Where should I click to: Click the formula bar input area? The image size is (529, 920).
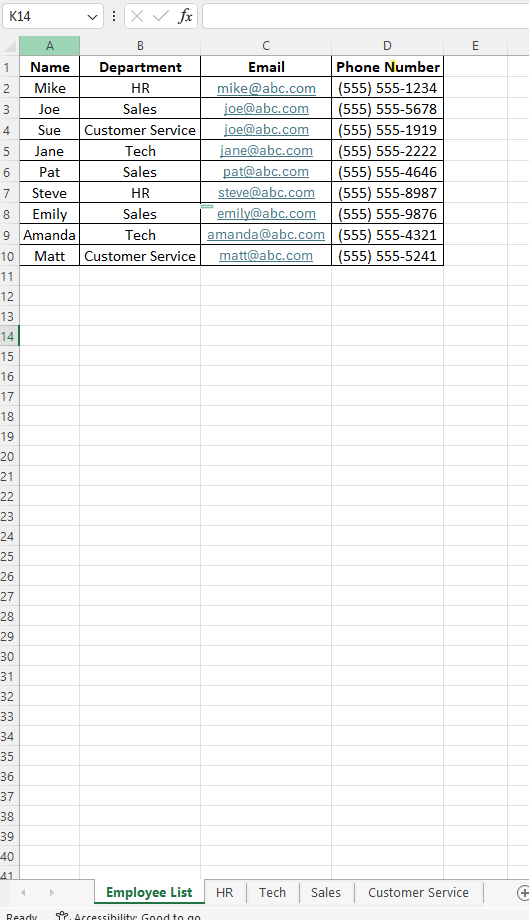[x=365, y=16]
